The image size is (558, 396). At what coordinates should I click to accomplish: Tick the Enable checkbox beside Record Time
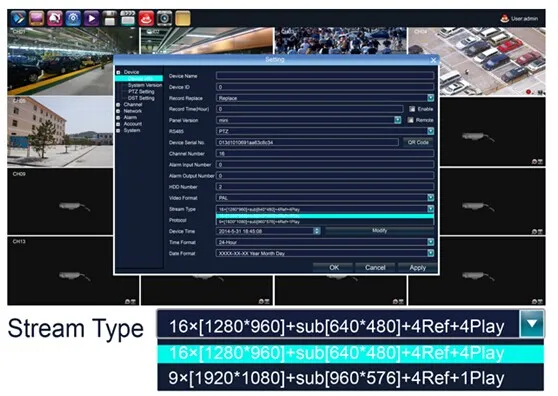pyautogui.click(x=412, y=109)
